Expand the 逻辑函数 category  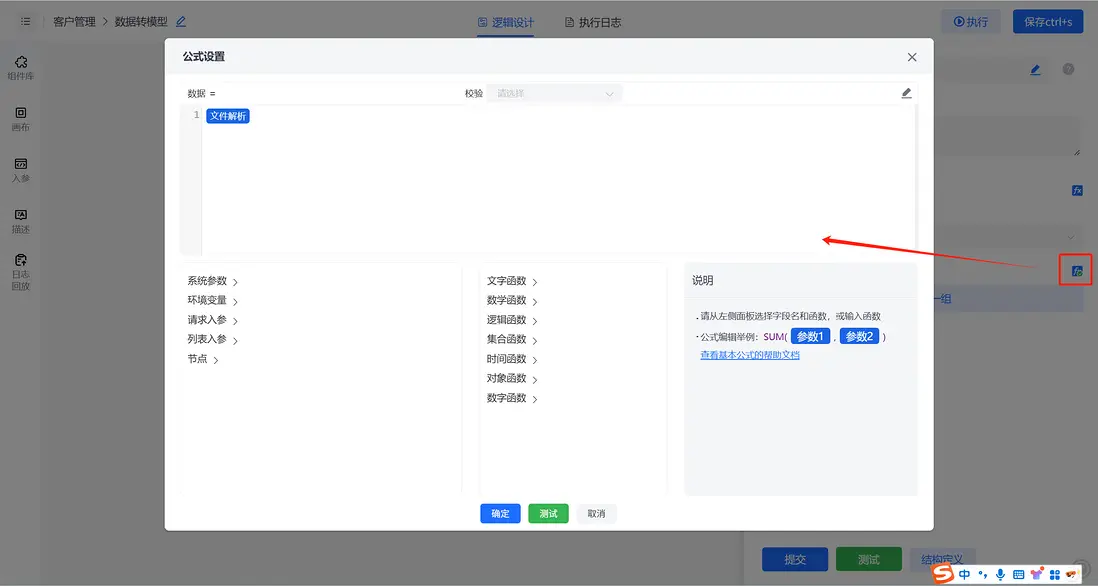coord(512,321)
